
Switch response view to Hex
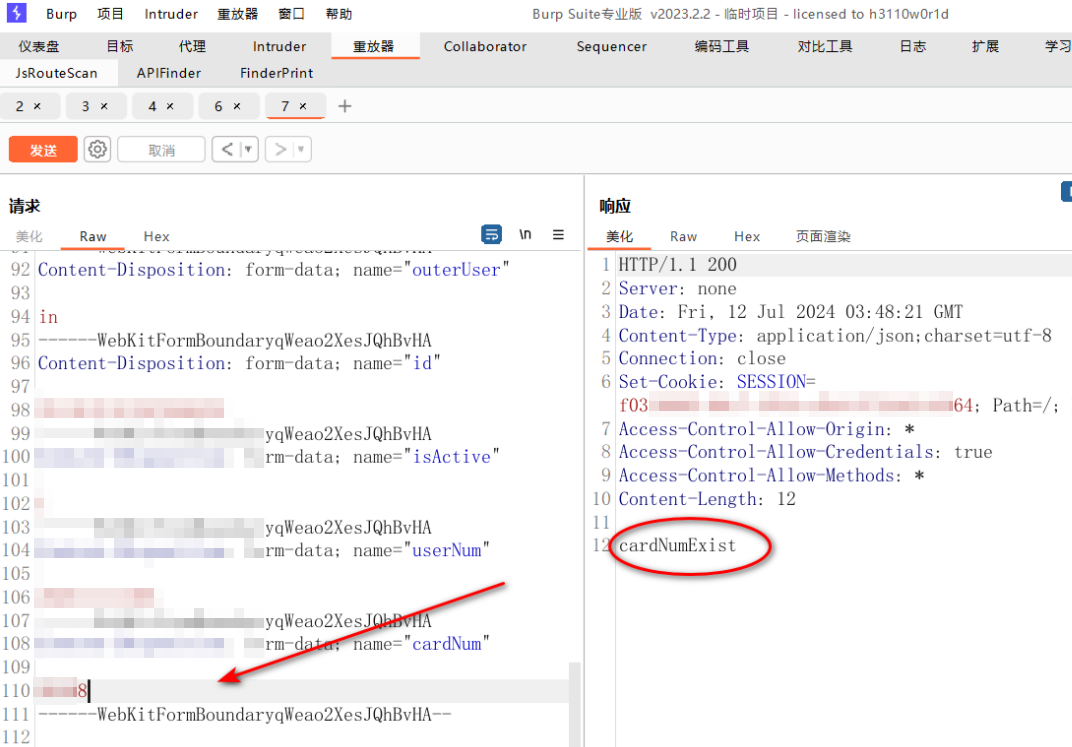(747, 236)
